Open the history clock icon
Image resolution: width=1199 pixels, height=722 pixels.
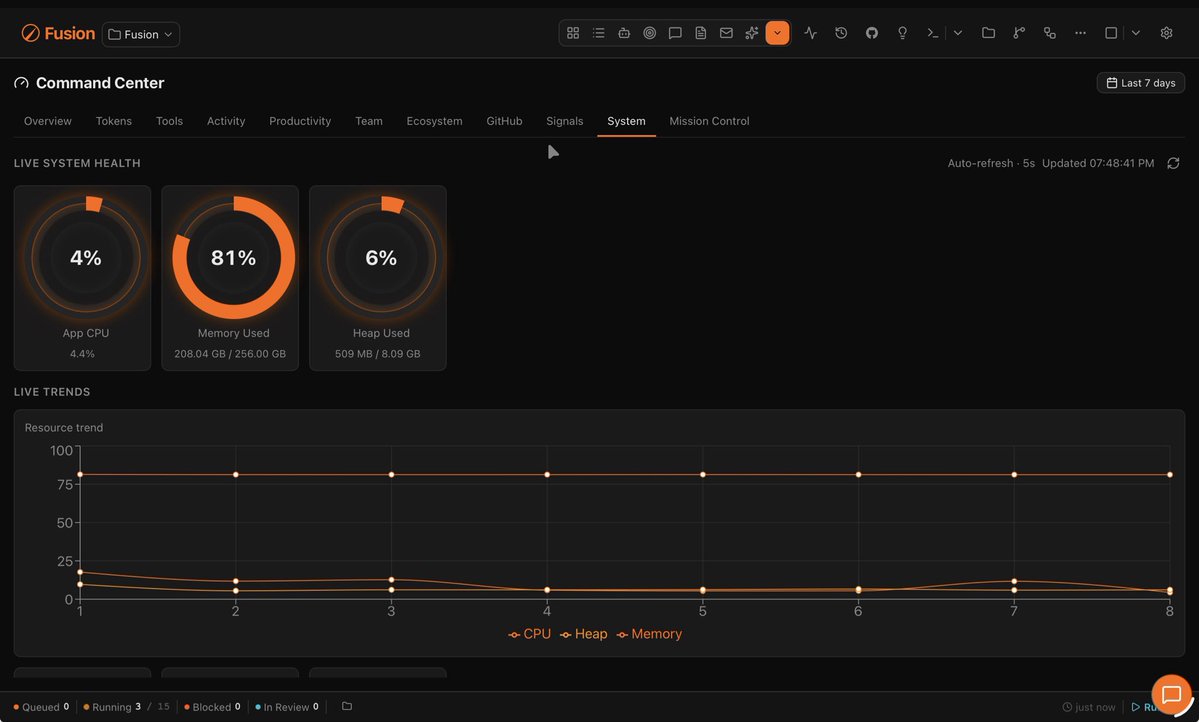[x=841, y=33]
